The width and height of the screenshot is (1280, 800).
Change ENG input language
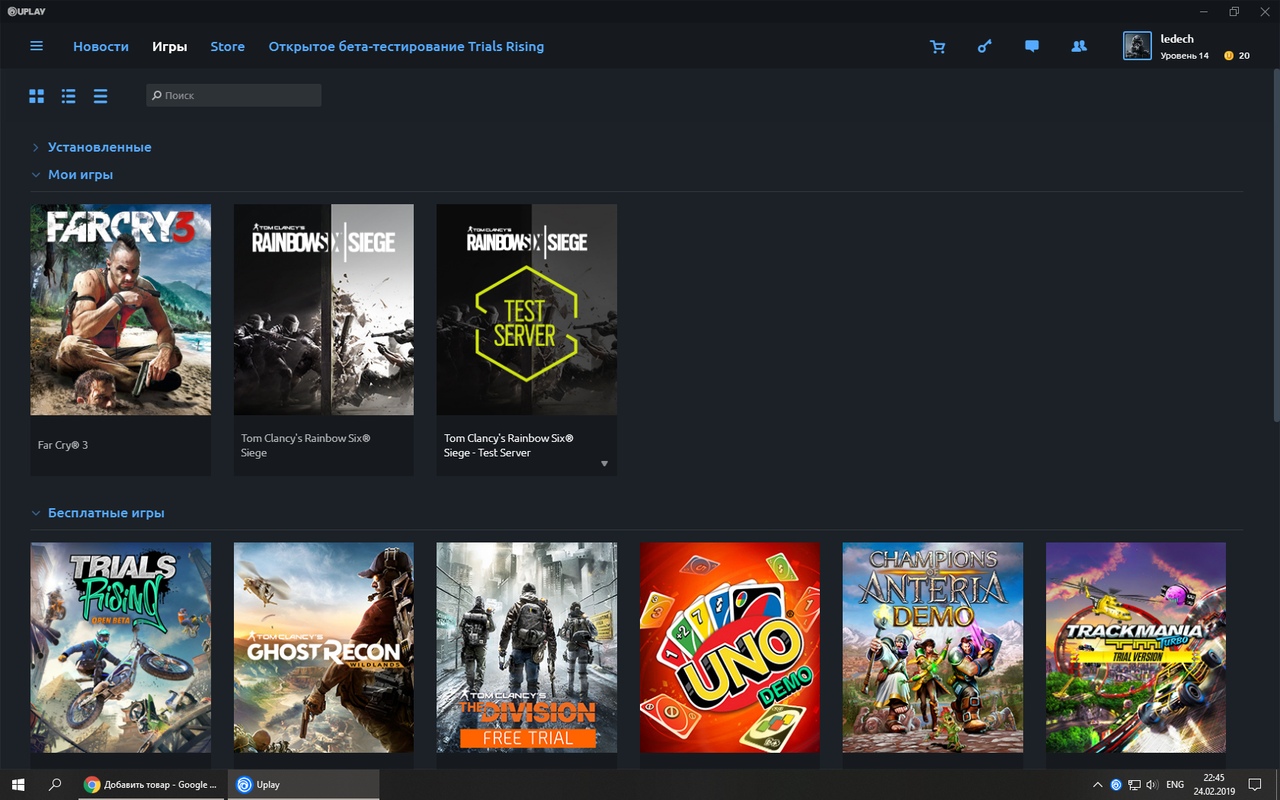[1176, 785]
